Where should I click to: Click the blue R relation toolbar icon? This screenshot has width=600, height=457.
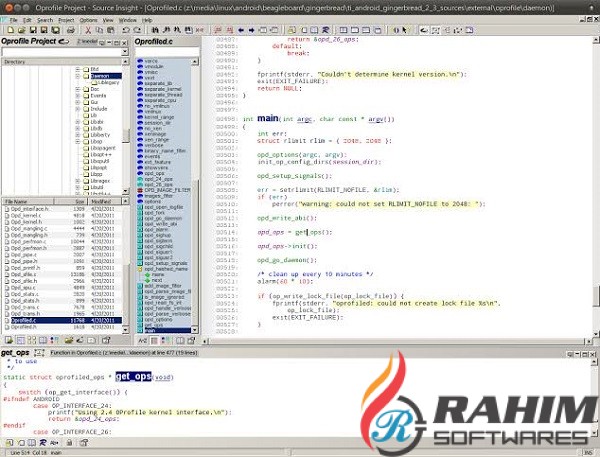[x=326, y=30]
